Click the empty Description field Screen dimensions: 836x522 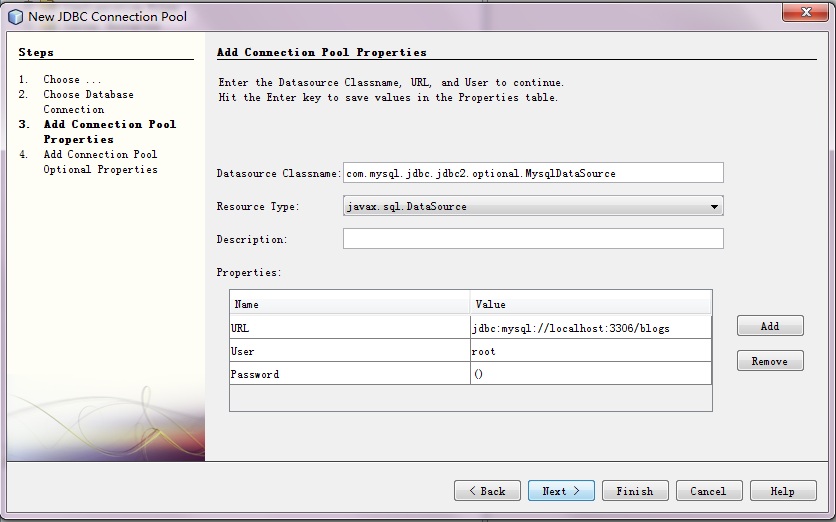coord(533,239)
